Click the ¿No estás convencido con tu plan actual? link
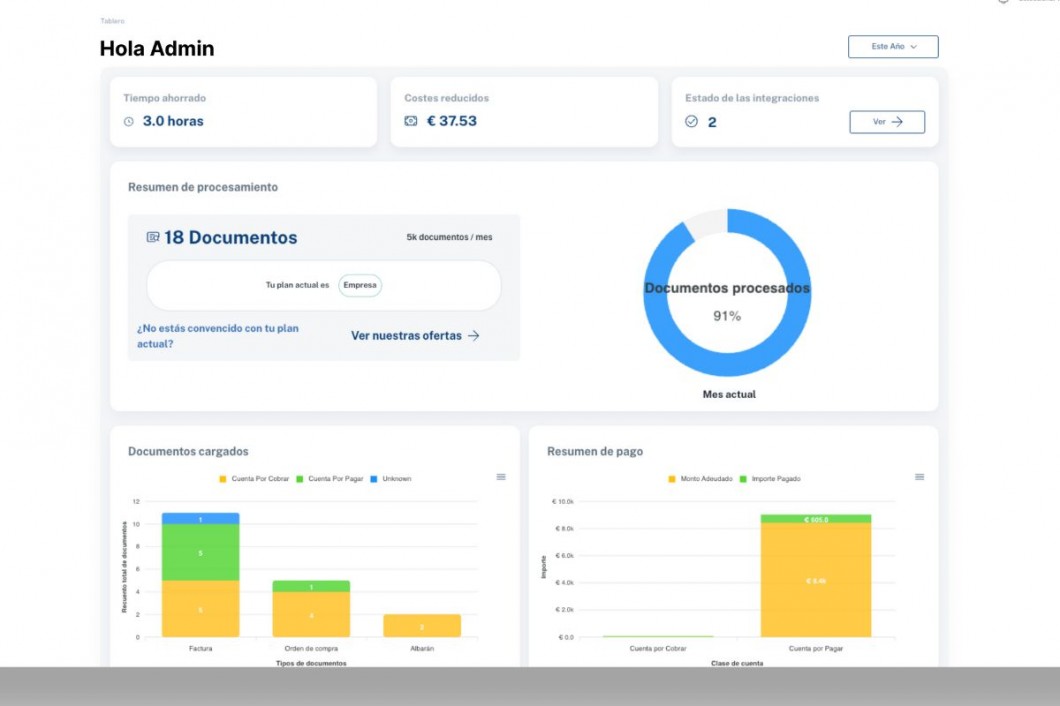Image resolution: width=1060 pixels, height=706 pixels. click(x=217, y=336)
